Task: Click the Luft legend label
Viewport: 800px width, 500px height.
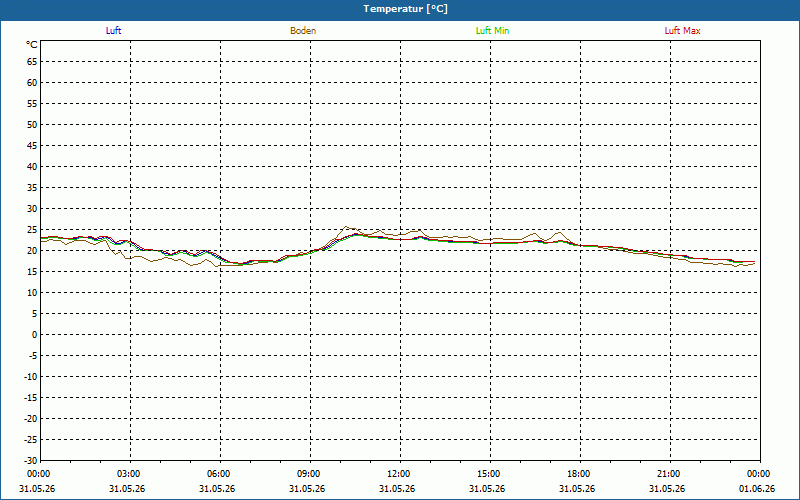Action: (x=113, y=31)
